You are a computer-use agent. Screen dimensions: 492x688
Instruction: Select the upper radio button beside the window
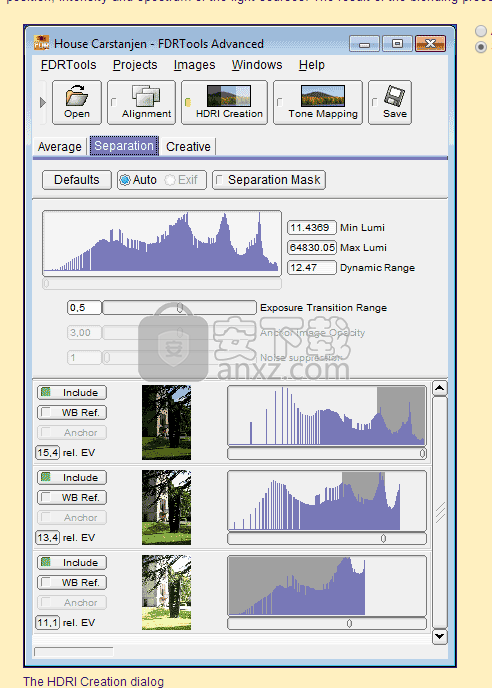click(481, 31)
